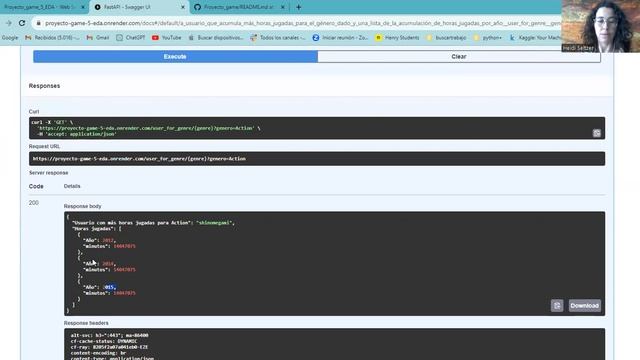Screen dimensions: 640x360
Task: Click the highlighted year 2015 value
Action: coord(109,287)
